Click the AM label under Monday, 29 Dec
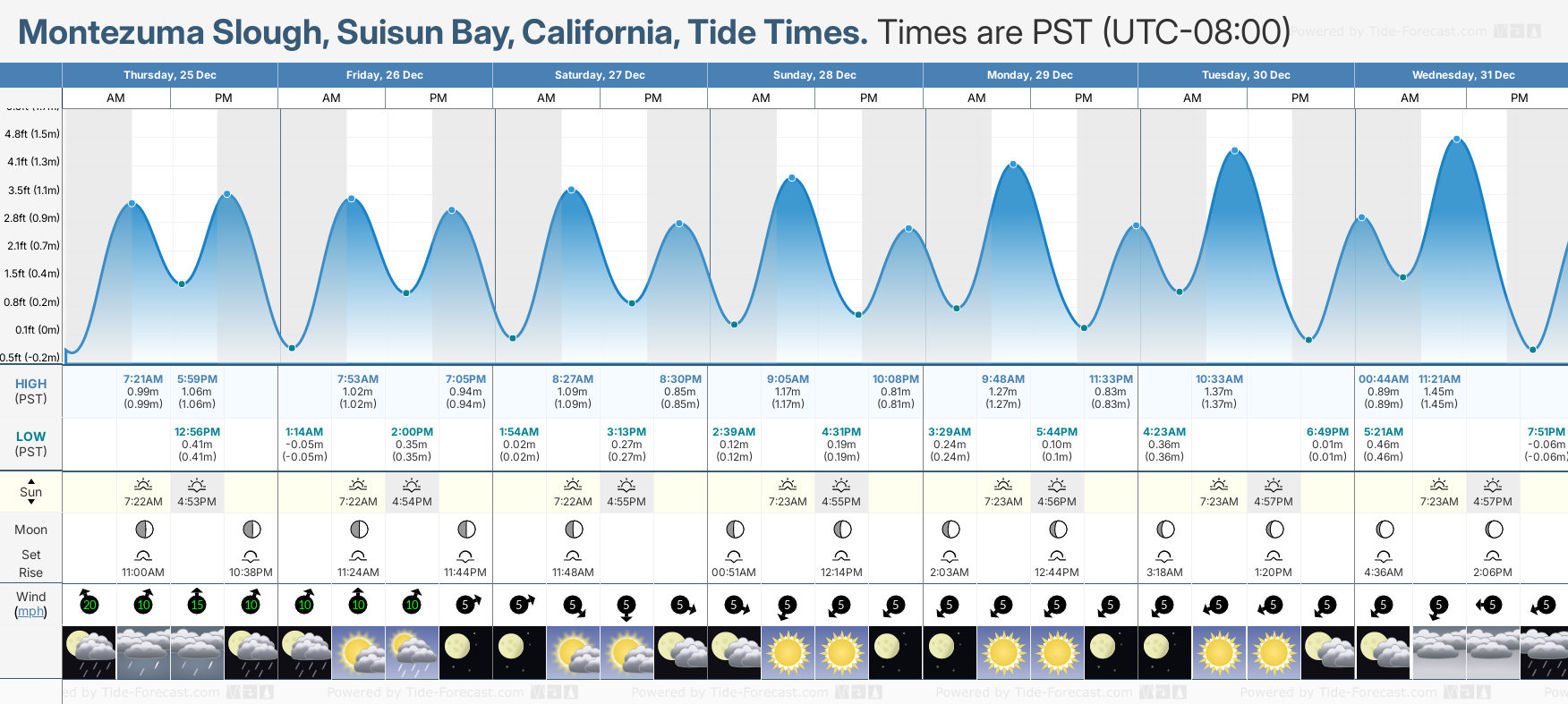This screenshot has height=704, width=1568. click(x=976, y=98)
